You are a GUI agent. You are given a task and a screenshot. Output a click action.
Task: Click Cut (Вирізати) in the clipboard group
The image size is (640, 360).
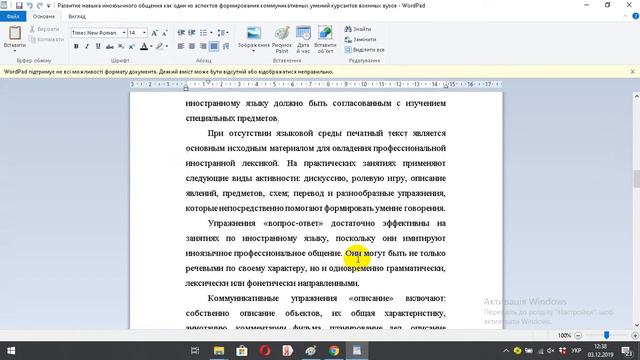(x=44, y=29)
